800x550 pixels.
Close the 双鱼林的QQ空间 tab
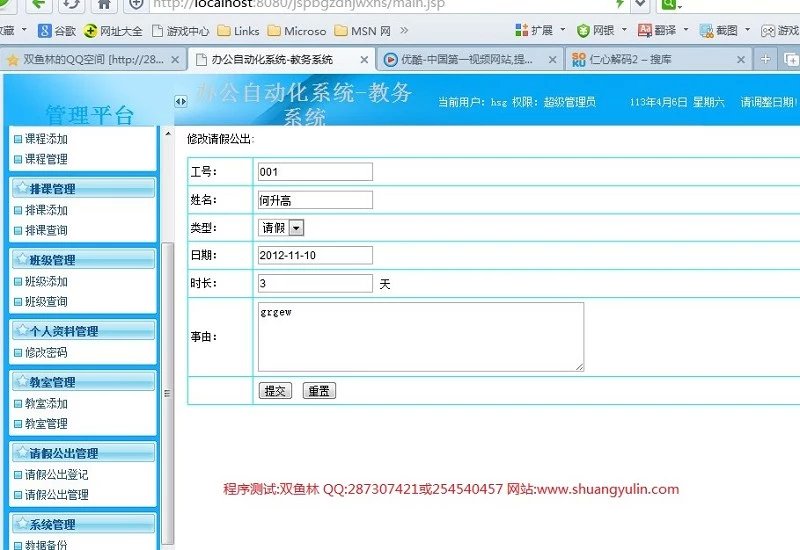pos(175,60)
